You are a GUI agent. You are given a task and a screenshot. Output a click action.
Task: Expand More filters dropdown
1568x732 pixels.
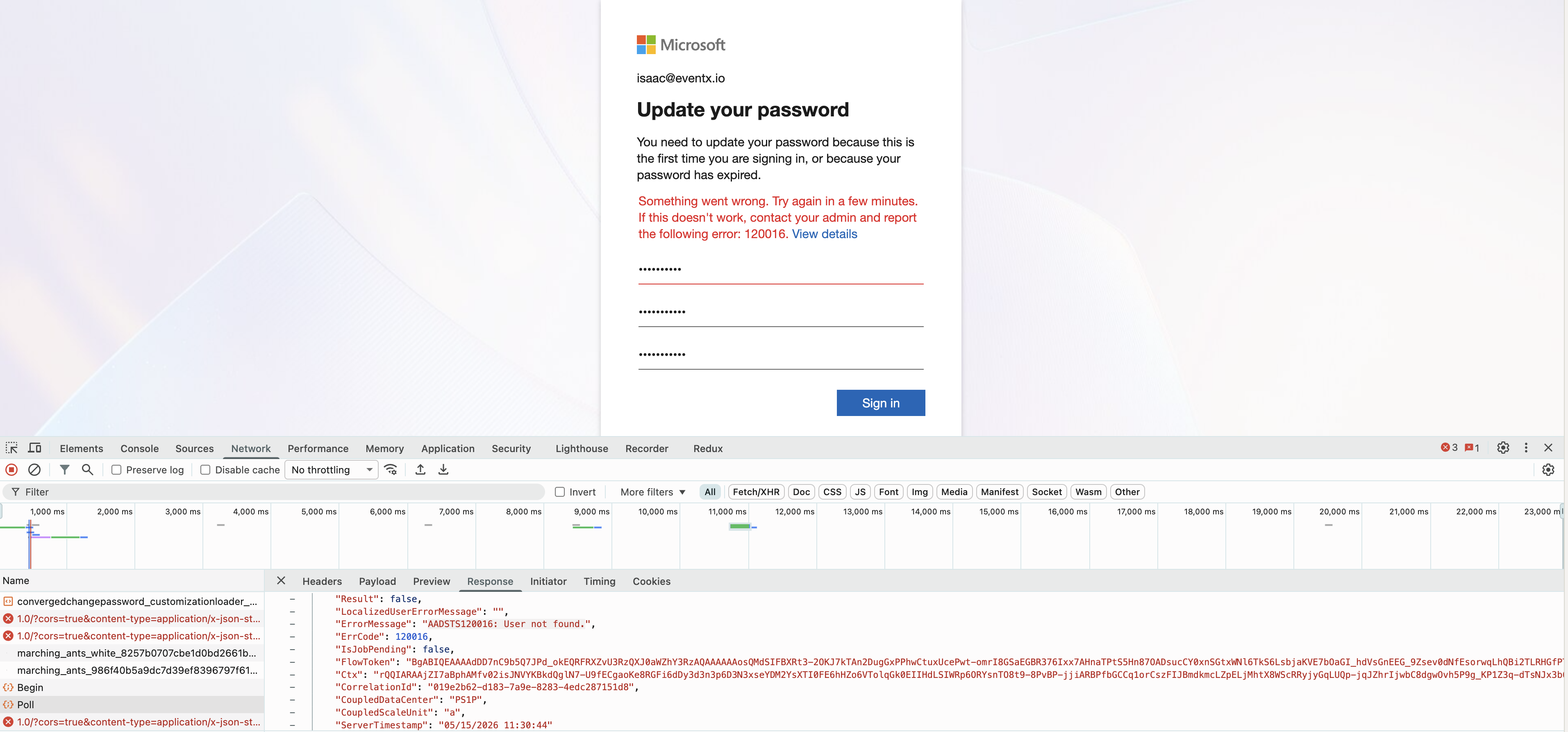pos(652,492)
